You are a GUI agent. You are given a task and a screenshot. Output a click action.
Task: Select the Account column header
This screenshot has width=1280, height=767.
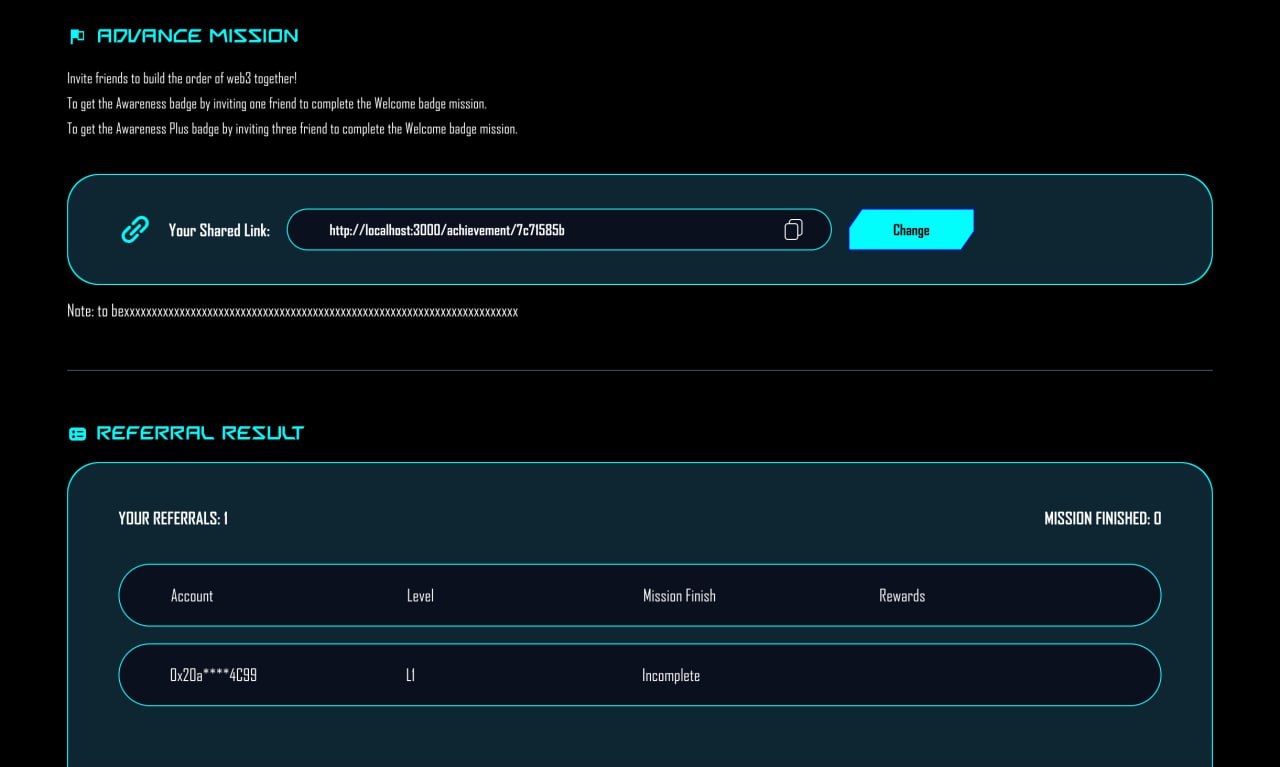pos(192,596)
